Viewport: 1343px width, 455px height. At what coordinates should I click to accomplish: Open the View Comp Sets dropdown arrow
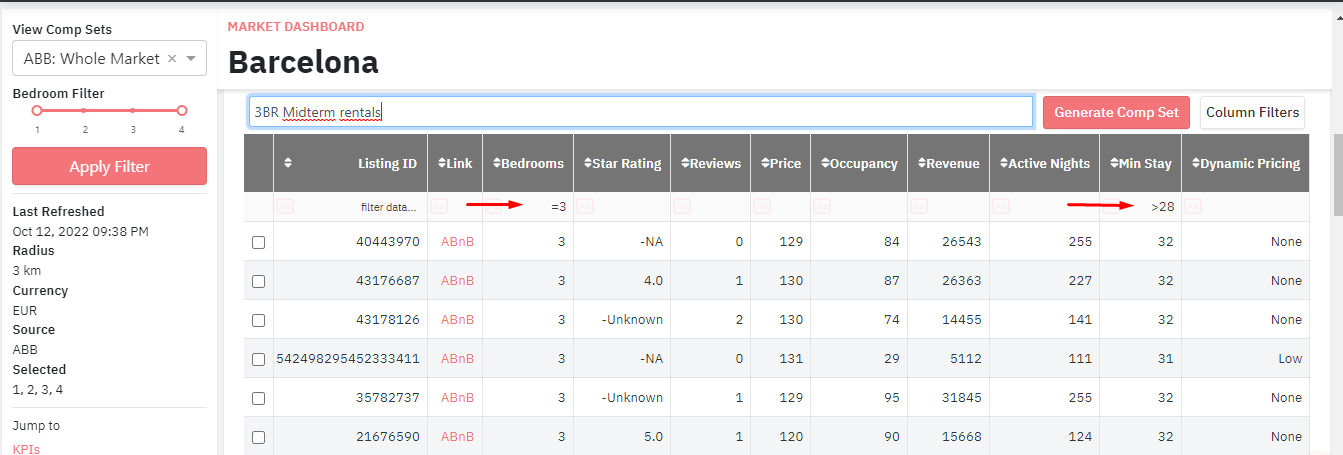[191, 59]
